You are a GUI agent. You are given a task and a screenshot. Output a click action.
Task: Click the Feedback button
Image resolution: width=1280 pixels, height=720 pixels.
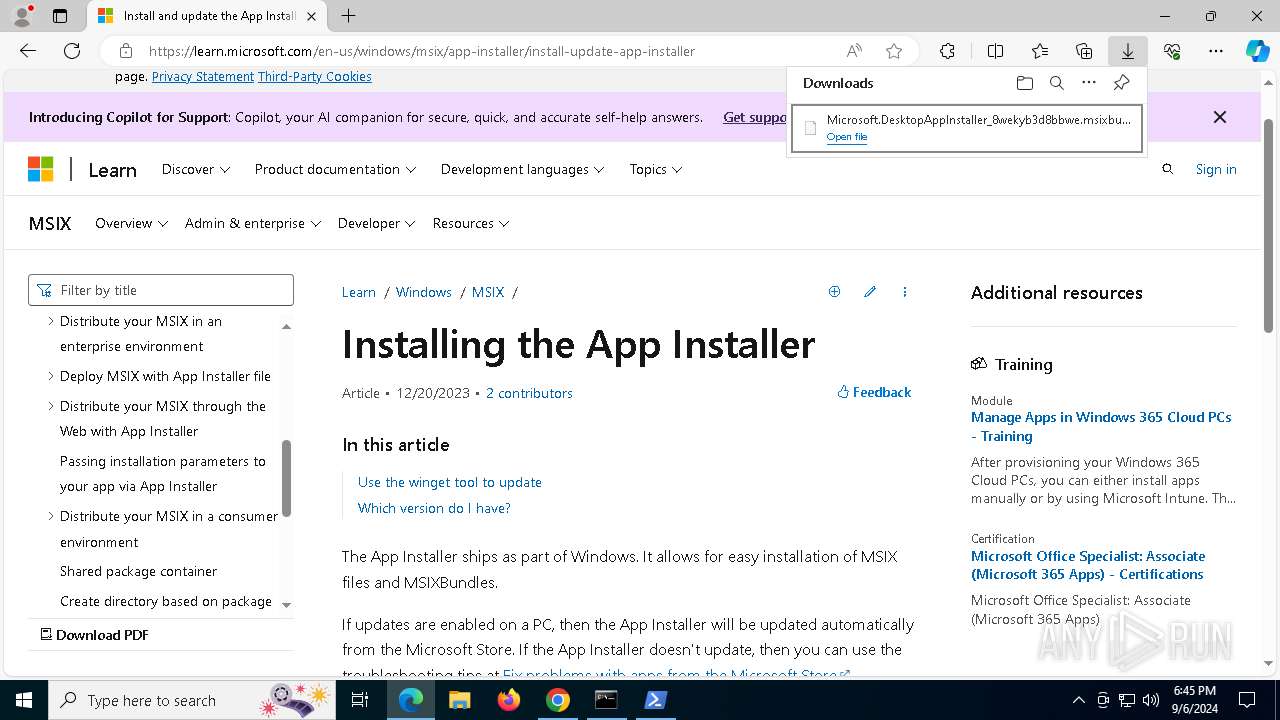click(x=874, y=392)
